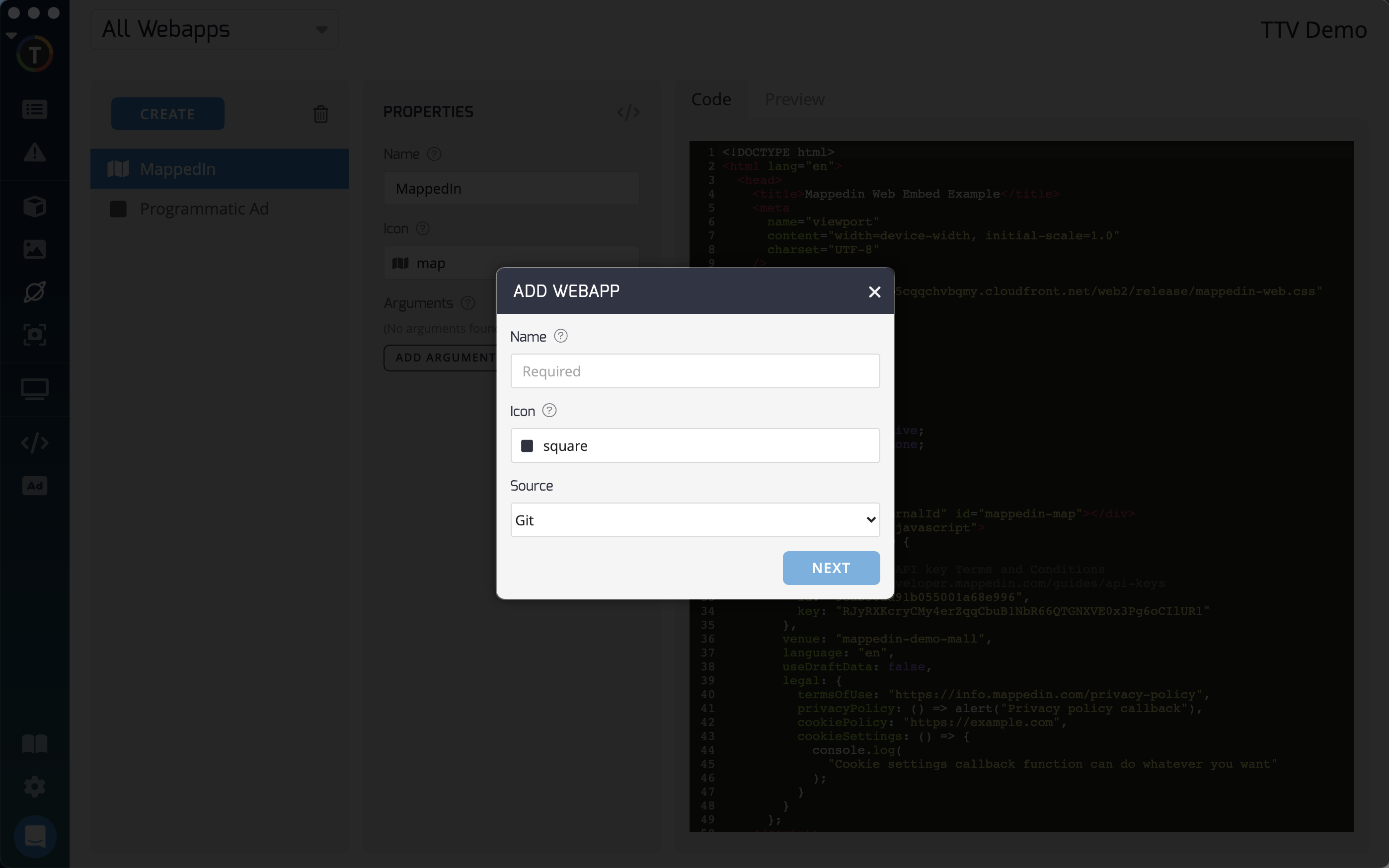The height and width of the screenshot is (868, 1389).
Task: Expand the All Webapps dropdown
Action: [214, 29]
